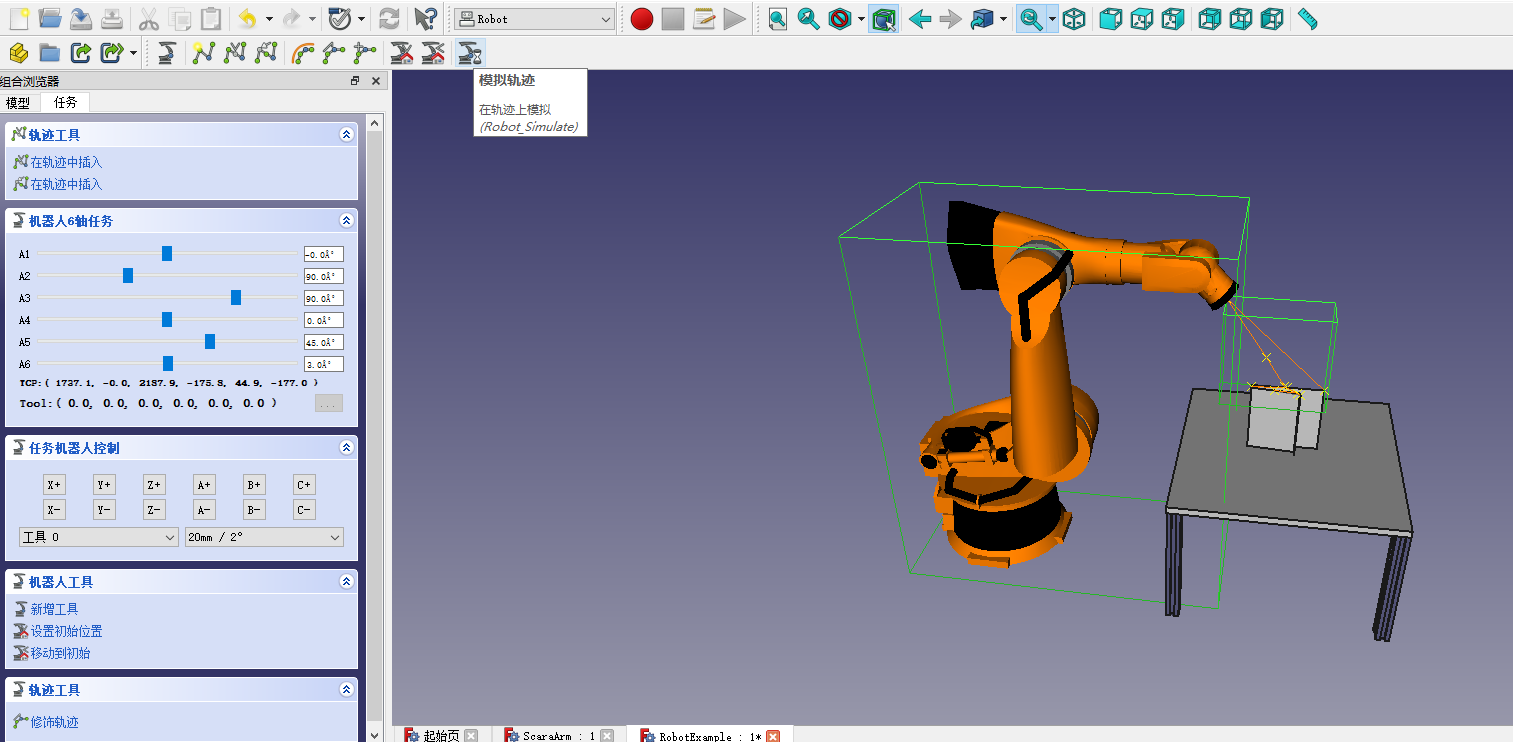Click the A5 axis slider handle
The image size is (1513, 742).
pyautogui.click(x=210, y=342)
